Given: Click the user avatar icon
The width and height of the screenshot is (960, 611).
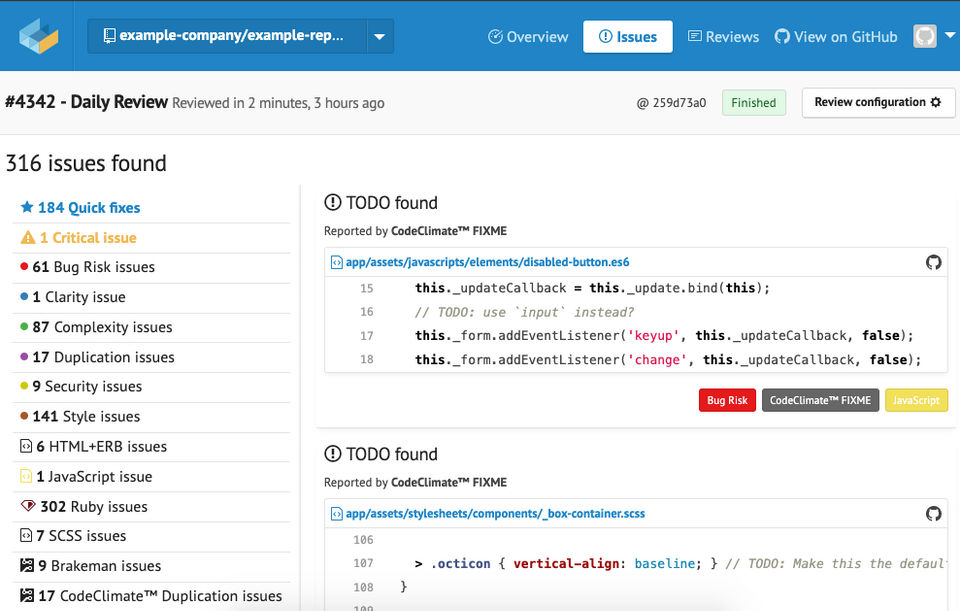Looking at the screenshot, I should [925, 36].
